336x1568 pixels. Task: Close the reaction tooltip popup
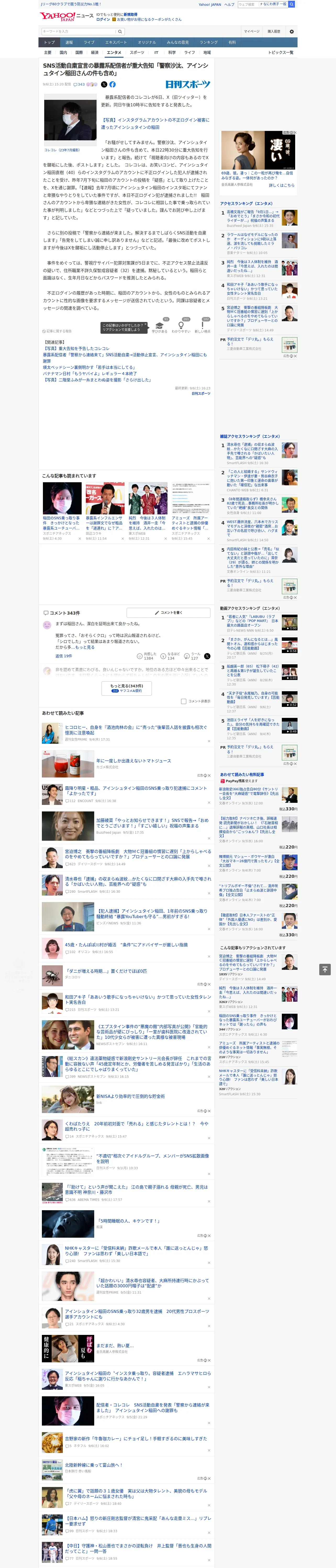145,324
